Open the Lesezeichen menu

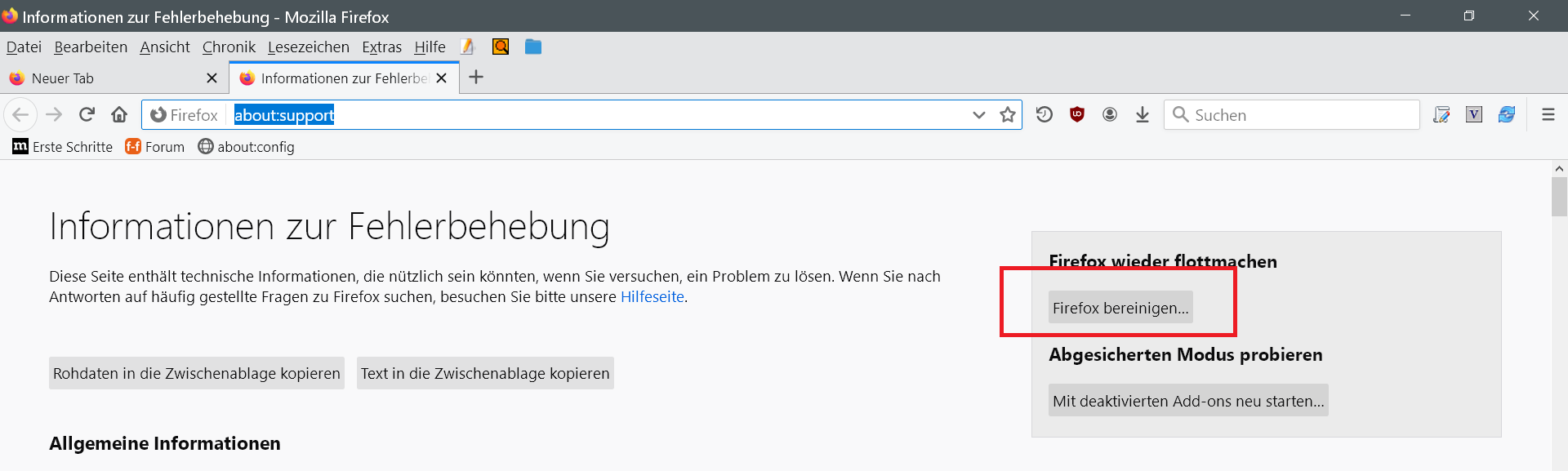[308, 47]
